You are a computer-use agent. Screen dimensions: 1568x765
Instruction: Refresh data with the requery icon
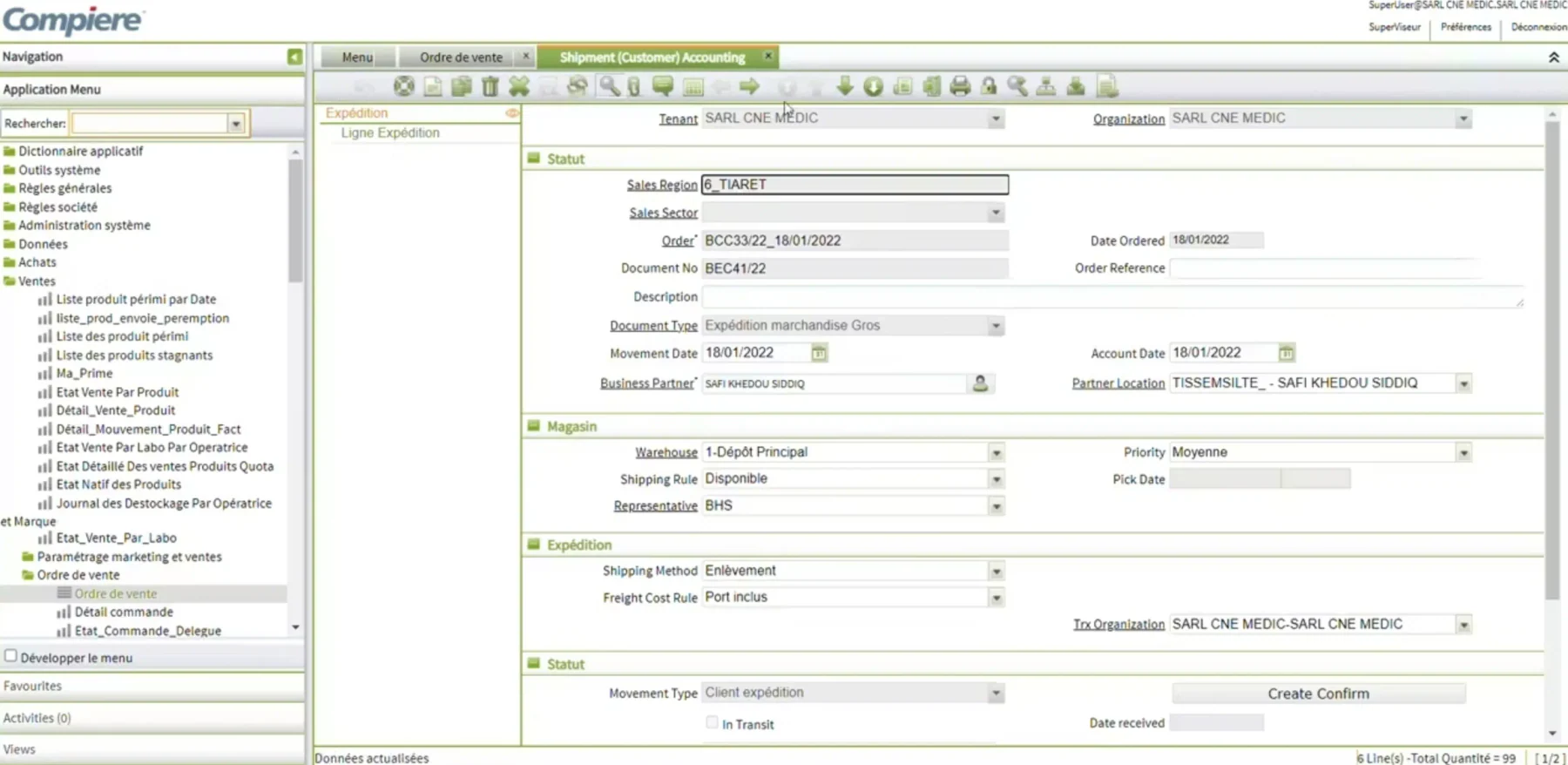tap(577, 86)
